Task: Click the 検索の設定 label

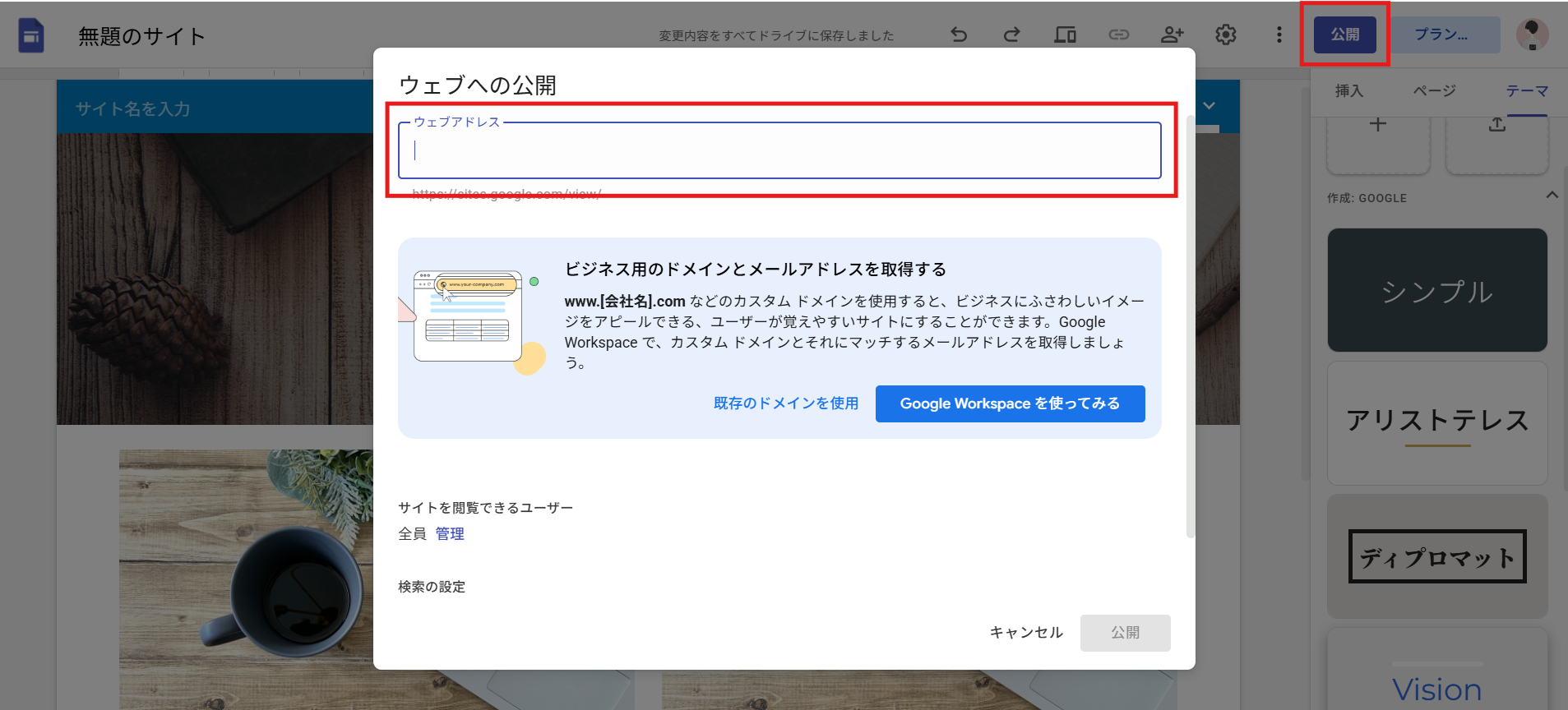Action: (432, 587)
